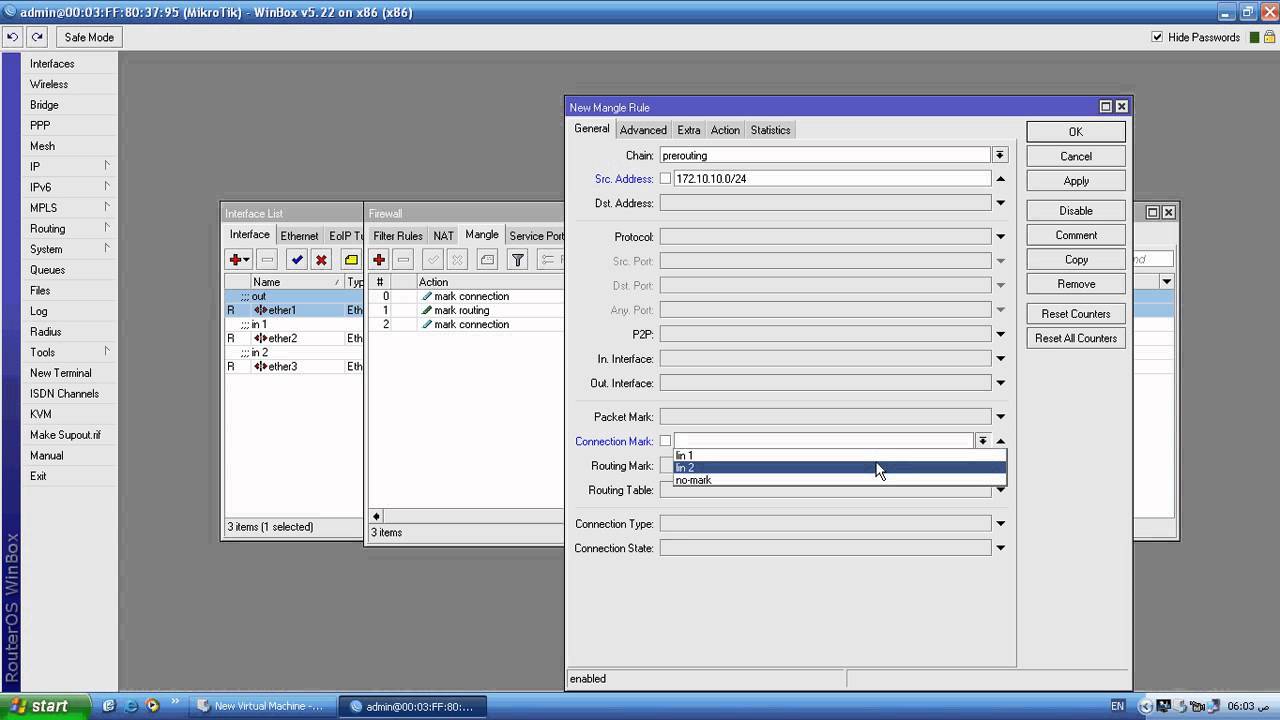
Task: Expand the Out. Interface field
Action: (x=1000, y=383)
